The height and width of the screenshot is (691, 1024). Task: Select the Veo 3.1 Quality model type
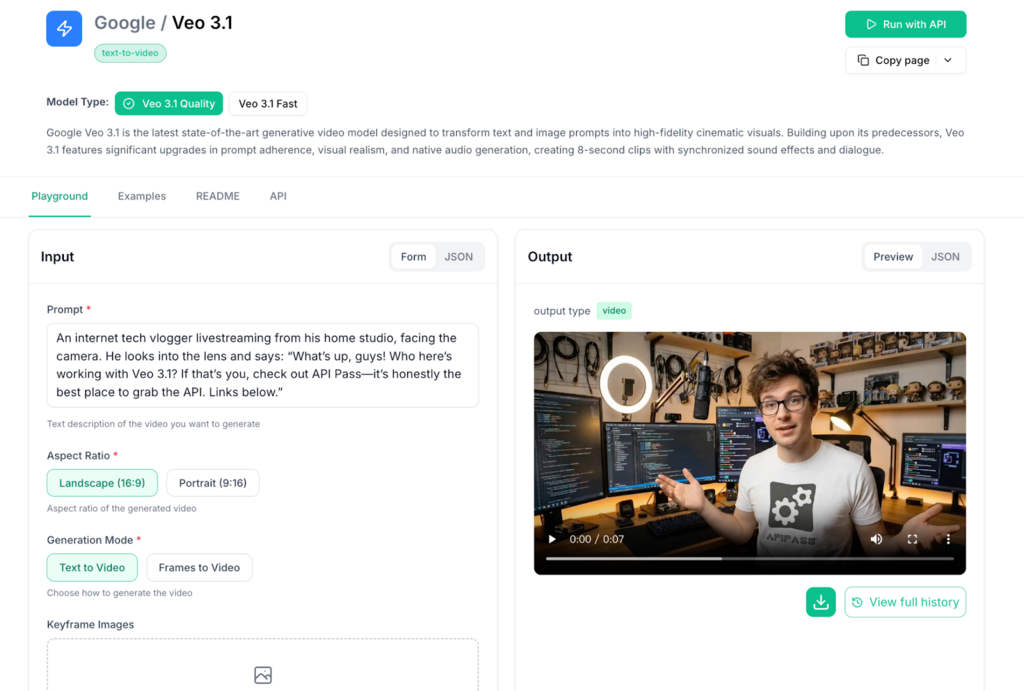pos(169,104)
